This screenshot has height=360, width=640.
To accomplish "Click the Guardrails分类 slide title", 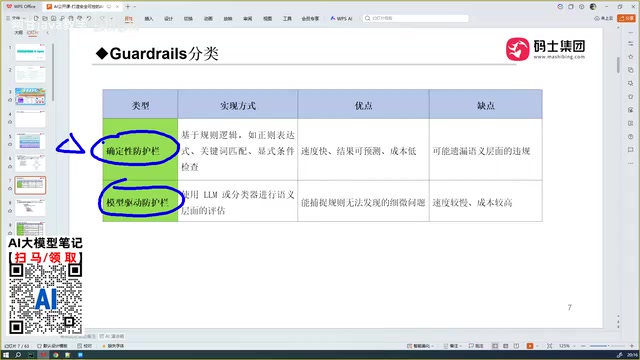I will [157, 53].
